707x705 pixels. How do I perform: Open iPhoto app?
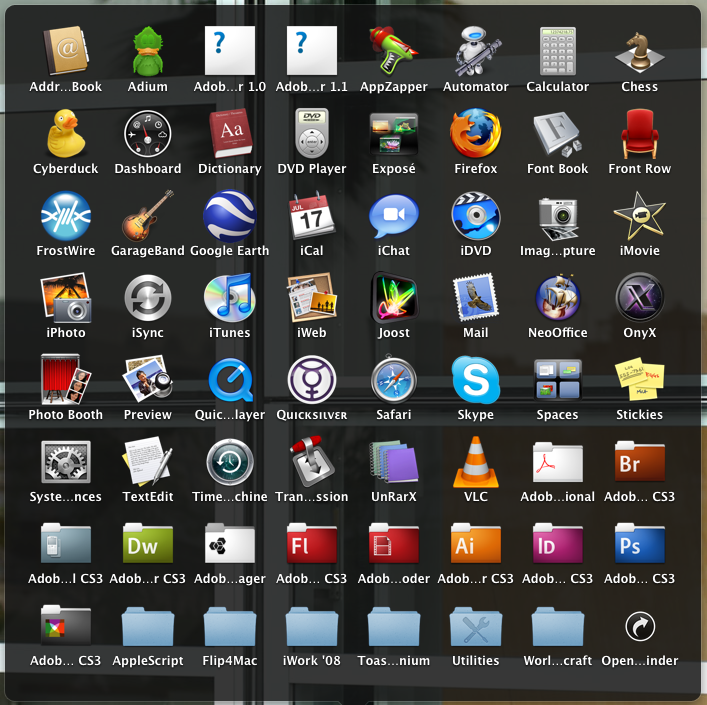(66, 298)
